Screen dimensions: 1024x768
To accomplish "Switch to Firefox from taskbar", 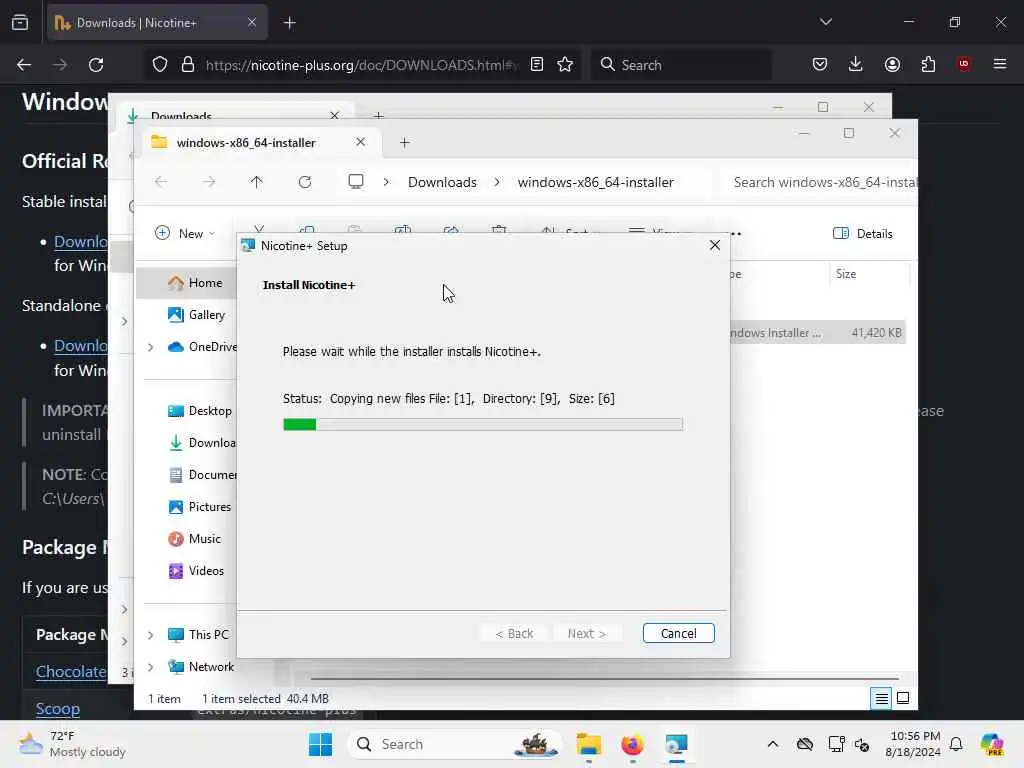I will click(x=632, y=744).
